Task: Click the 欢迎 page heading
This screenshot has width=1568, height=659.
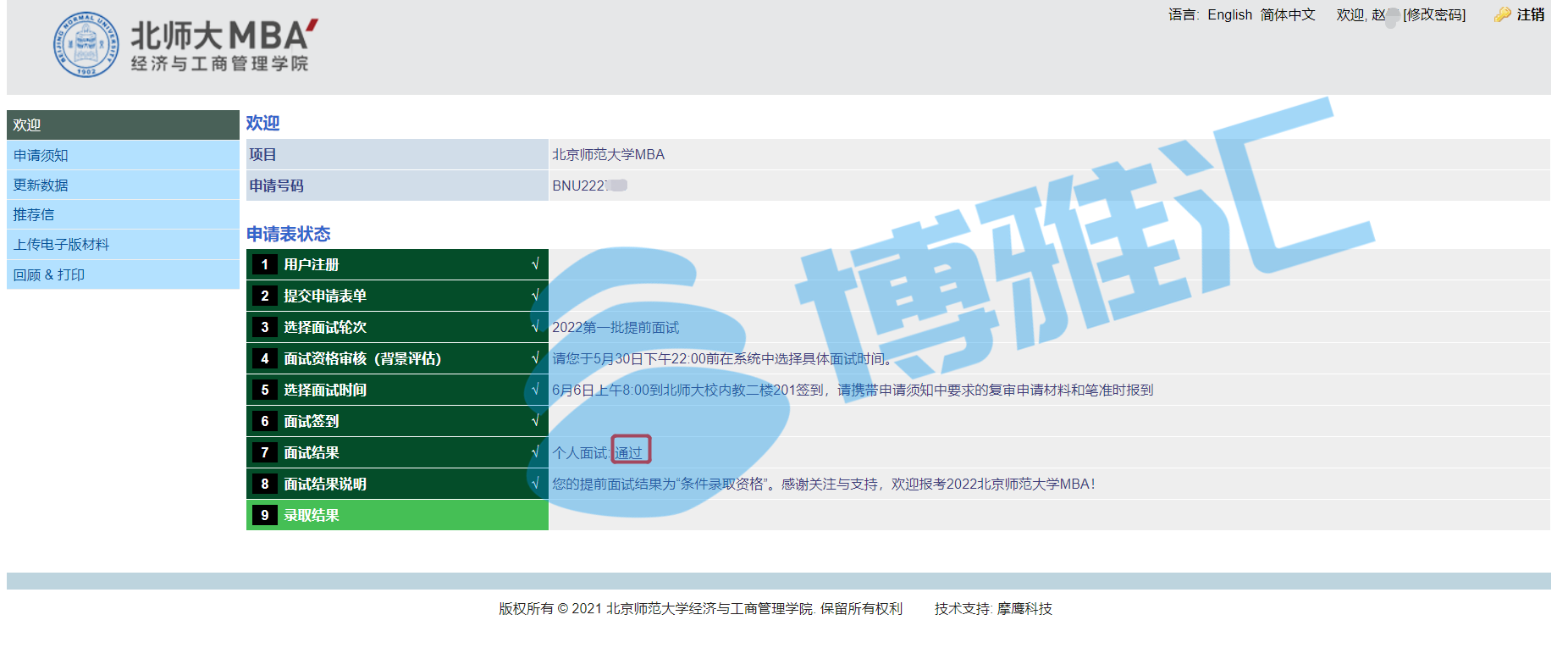Action: 262,123
